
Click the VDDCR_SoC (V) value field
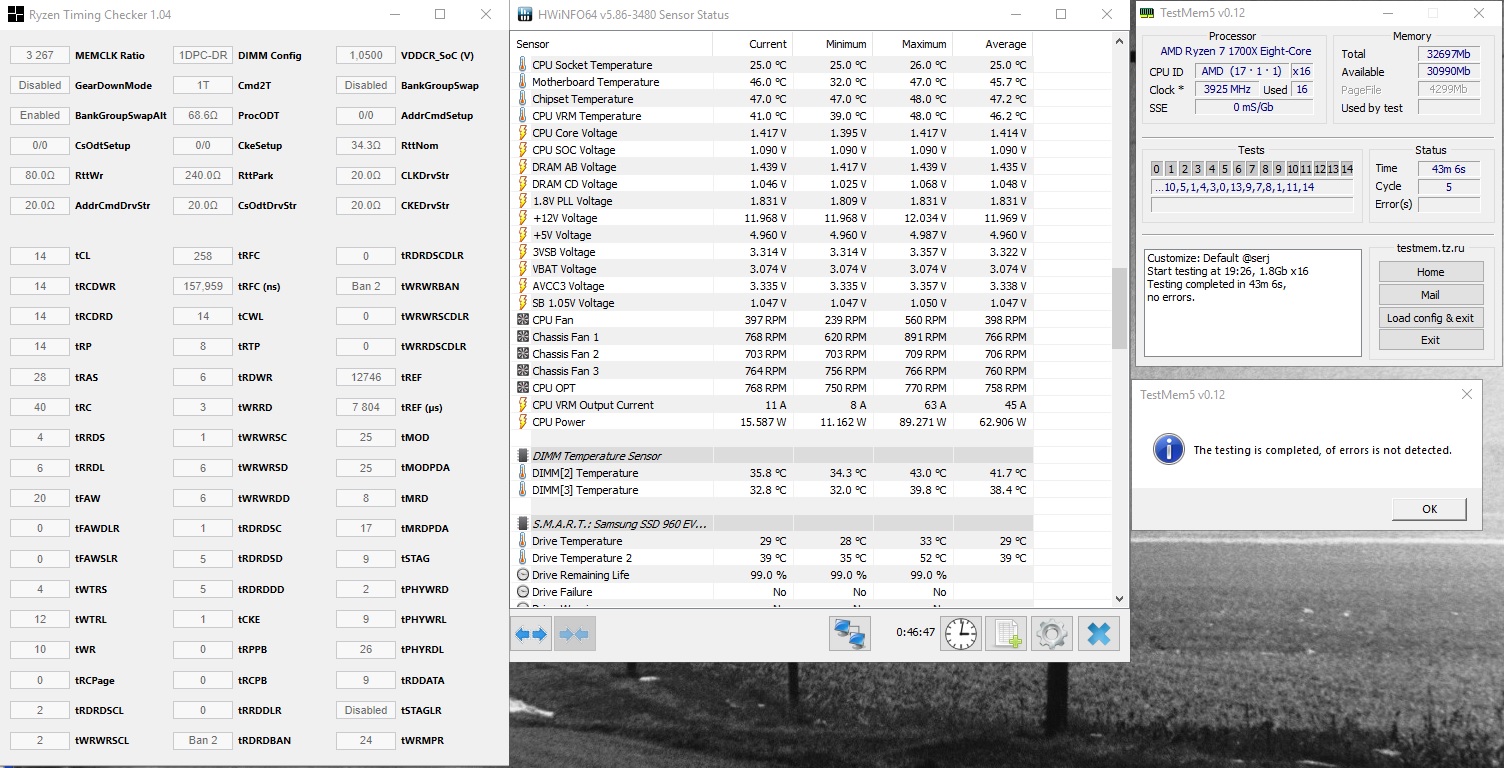point(366,55)
